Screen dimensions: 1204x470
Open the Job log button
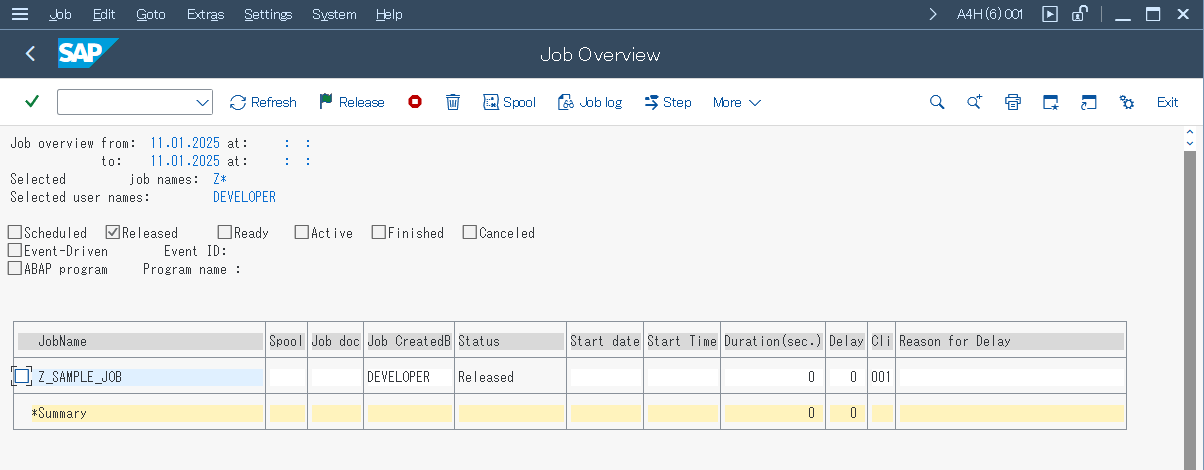click(590, 102)
